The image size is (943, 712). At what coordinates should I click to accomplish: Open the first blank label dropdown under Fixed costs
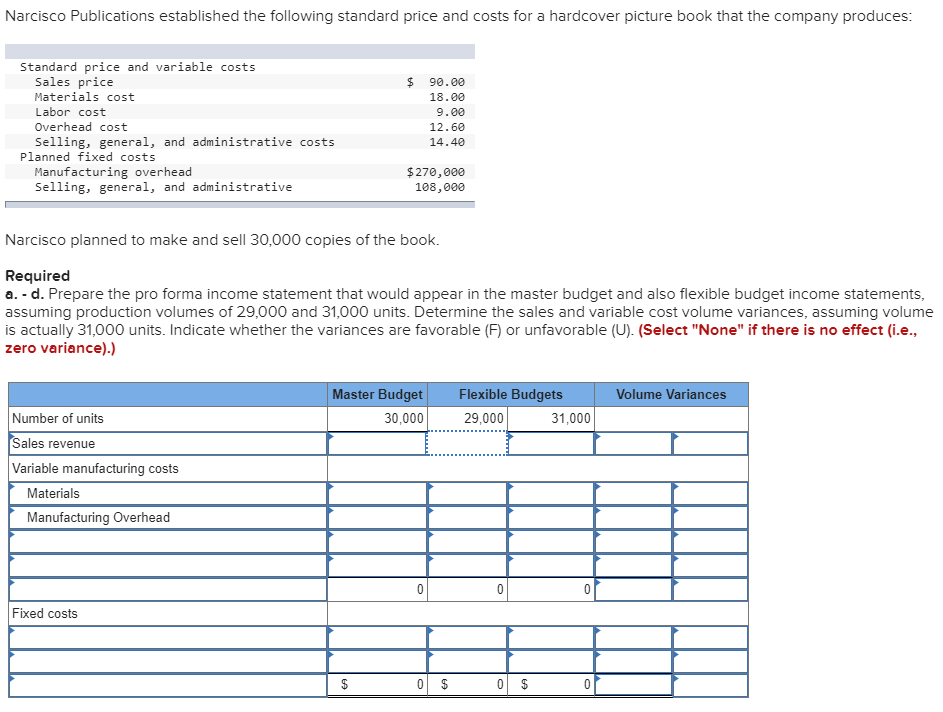tap(168, 637)
